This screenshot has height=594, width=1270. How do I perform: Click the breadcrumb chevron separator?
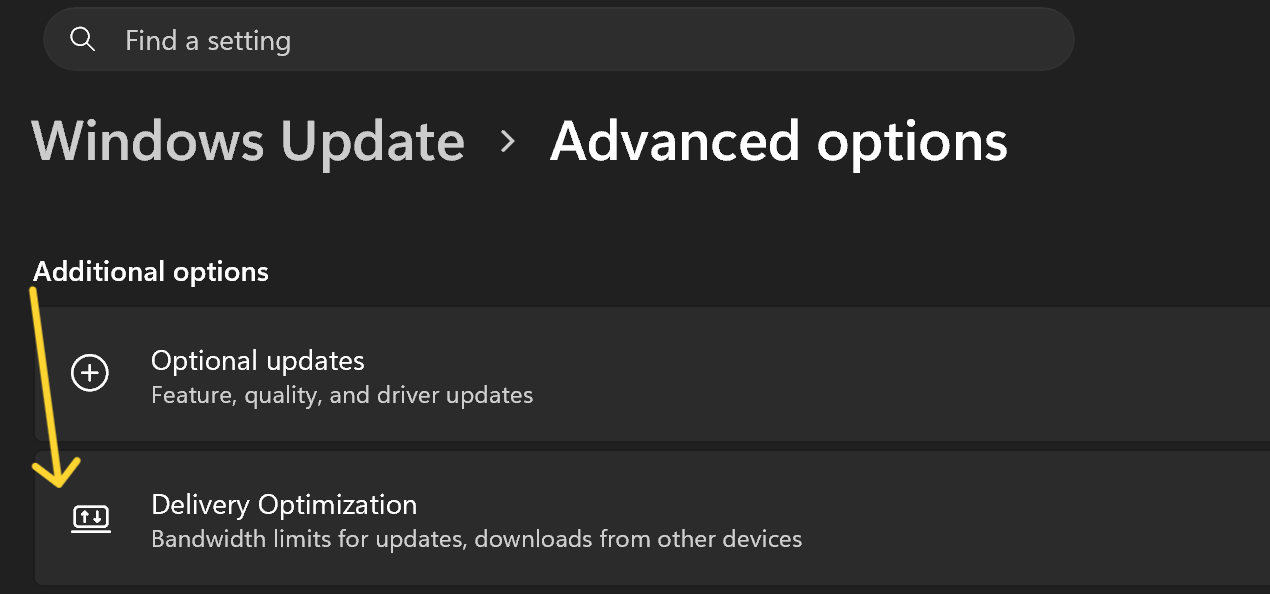pyautogui.click(x=508, y=142)
